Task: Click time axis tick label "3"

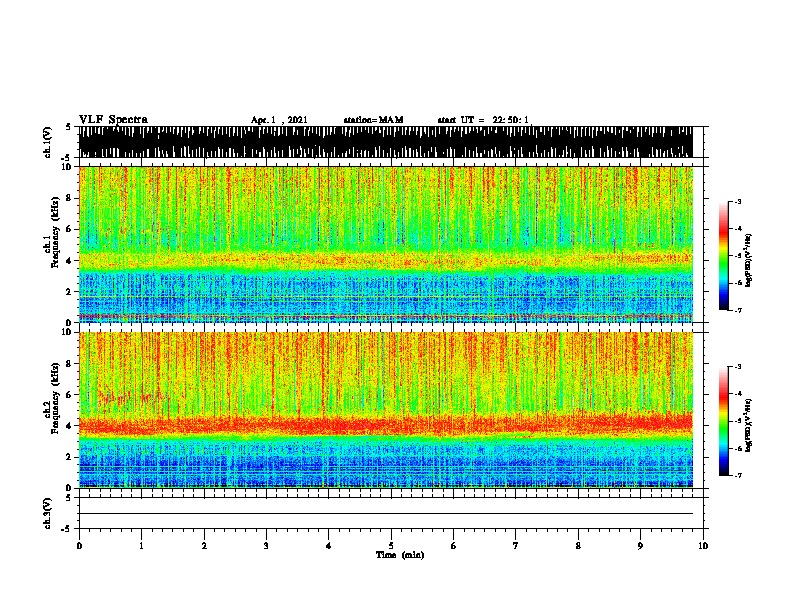Action: coord(266,546)
